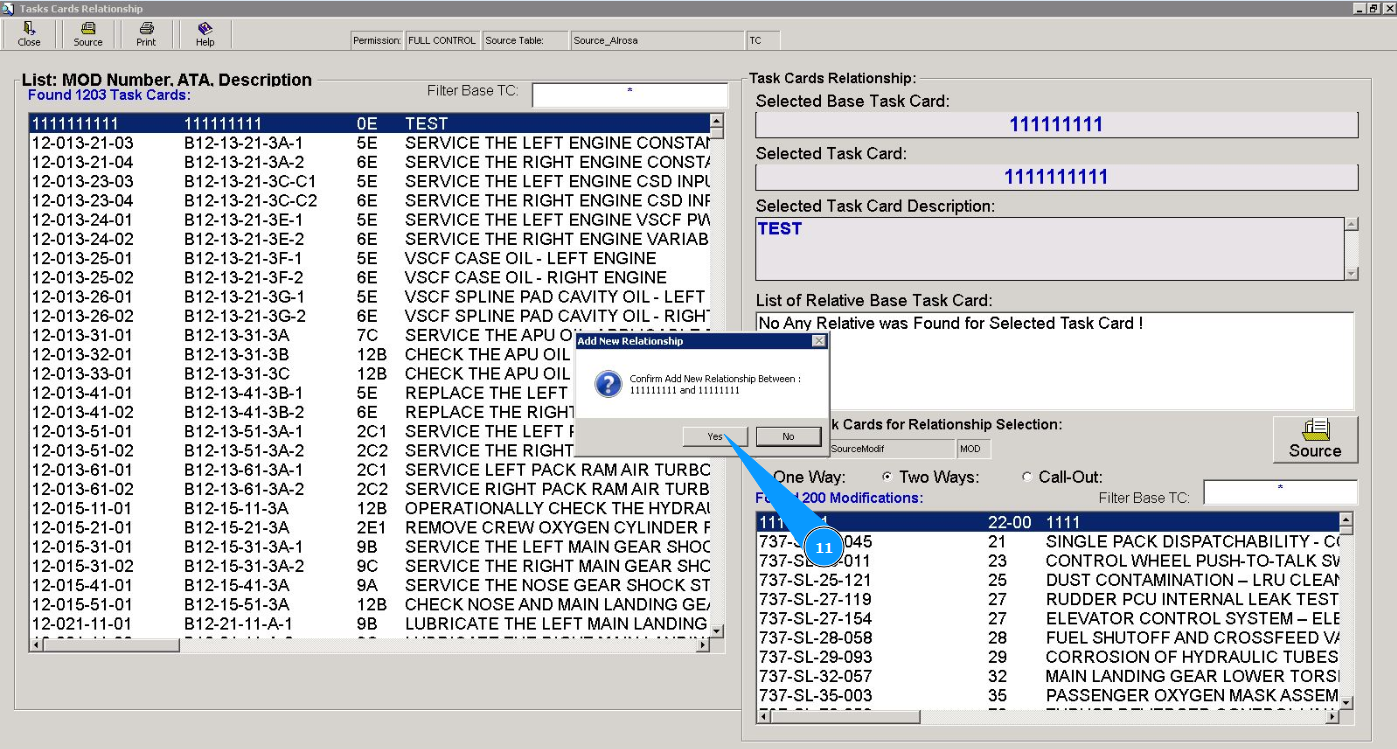This screenshot has width=1397, height=749.
Task: Confirm relationship by clicking Yes
Action: [714, 437]
